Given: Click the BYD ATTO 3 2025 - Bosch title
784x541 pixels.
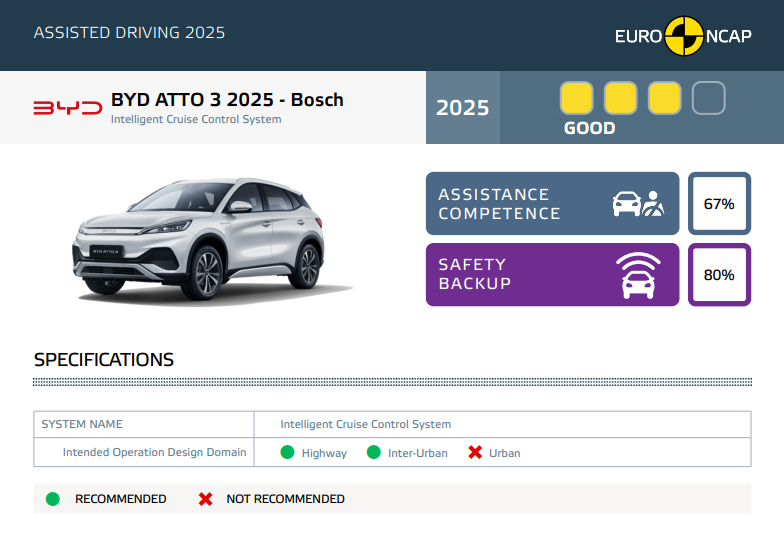Looking at the screenshot, I should [227, 100].
